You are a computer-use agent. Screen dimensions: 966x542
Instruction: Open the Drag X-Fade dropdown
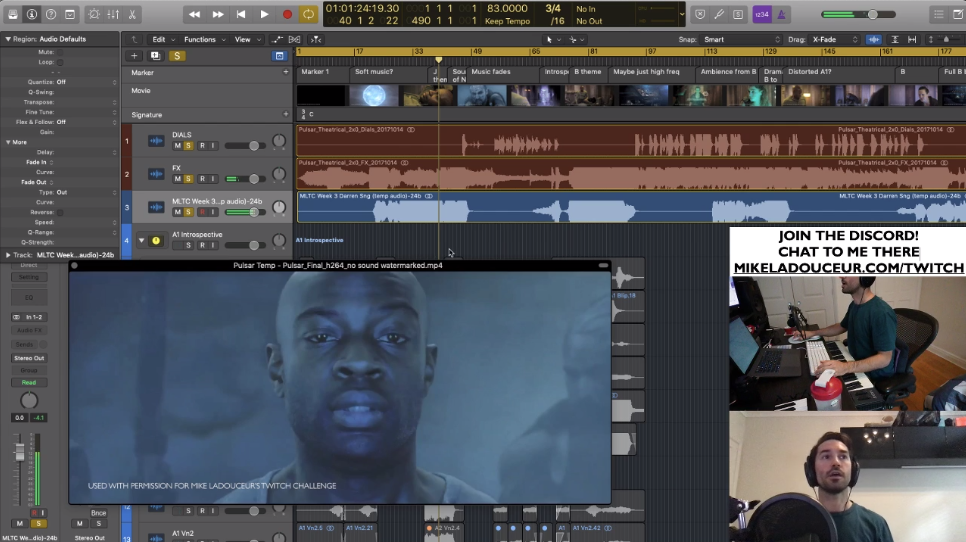(834, 39)
